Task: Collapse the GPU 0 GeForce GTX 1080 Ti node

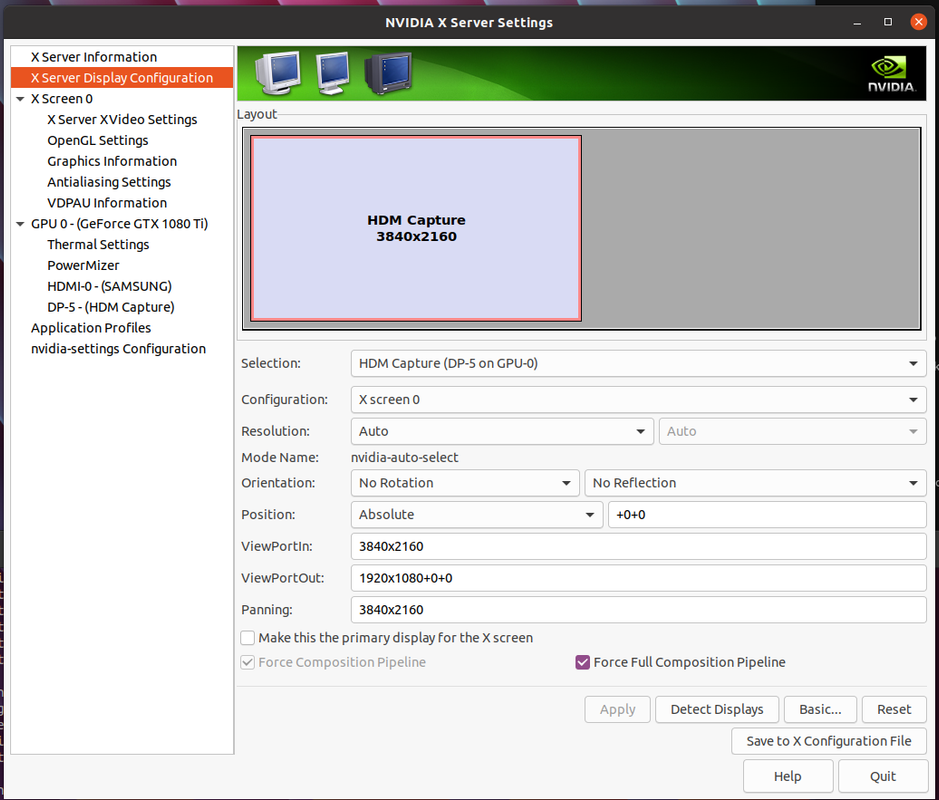Action: (x=20, y=224)
